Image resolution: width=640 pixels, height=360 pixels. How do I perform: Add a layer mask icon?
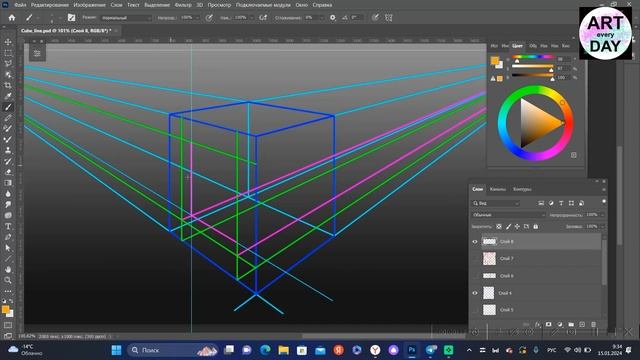pyautogui.click(x=549, y=324)
